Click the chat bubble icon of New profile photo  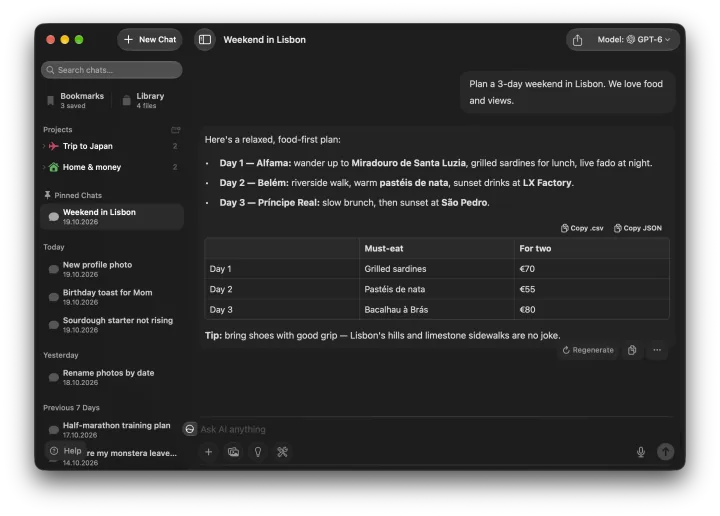pos(54,269)
